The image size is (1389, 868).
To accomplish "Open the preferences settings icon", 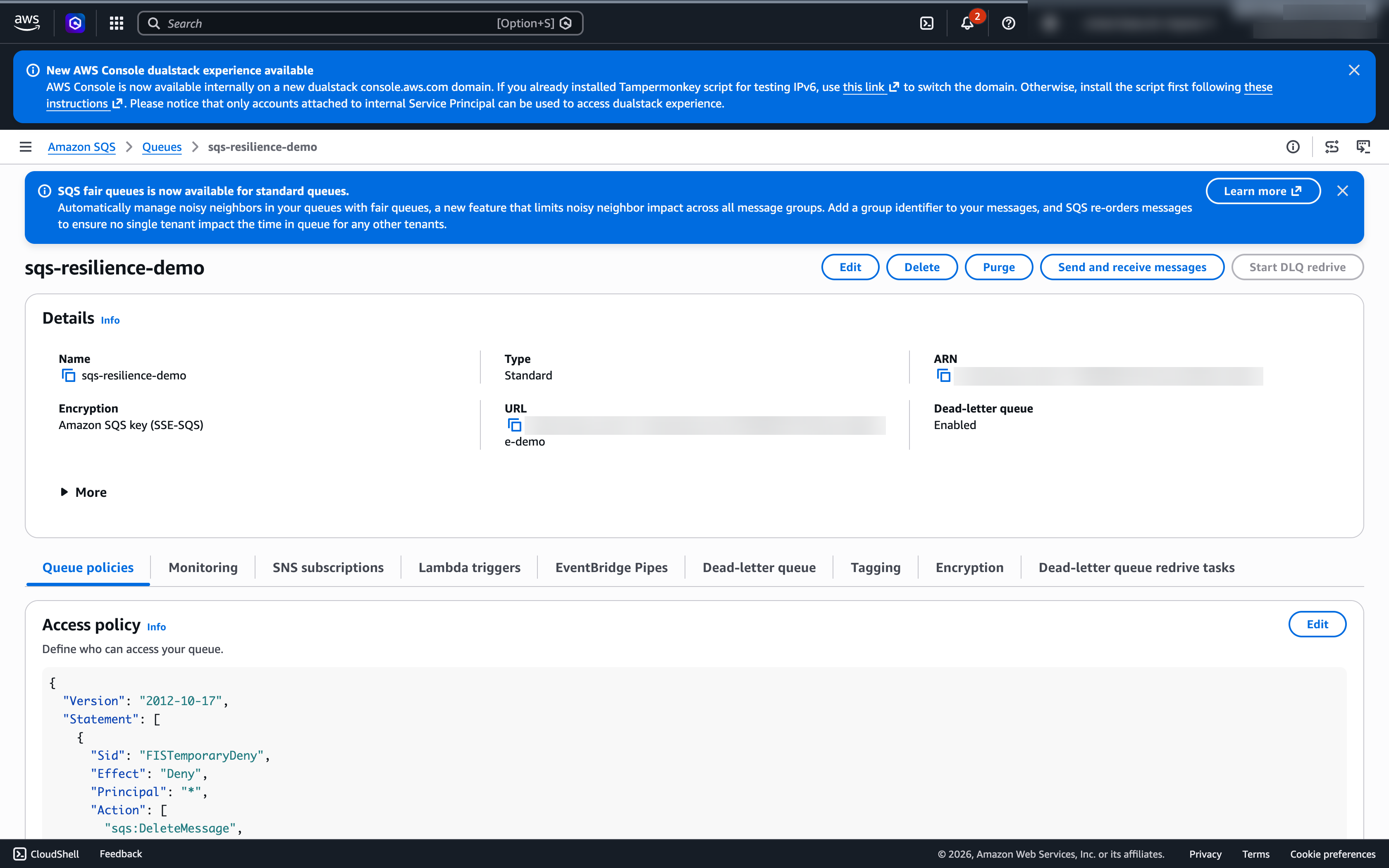I will click(1332, 147).
